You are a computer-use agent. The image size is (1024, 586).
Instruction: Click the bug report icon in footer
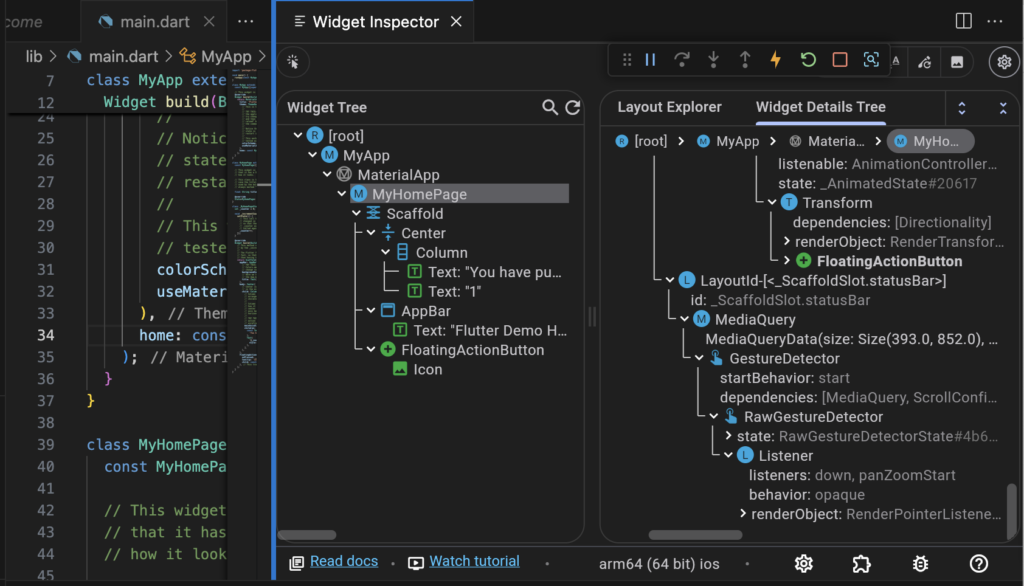[921, 563]
